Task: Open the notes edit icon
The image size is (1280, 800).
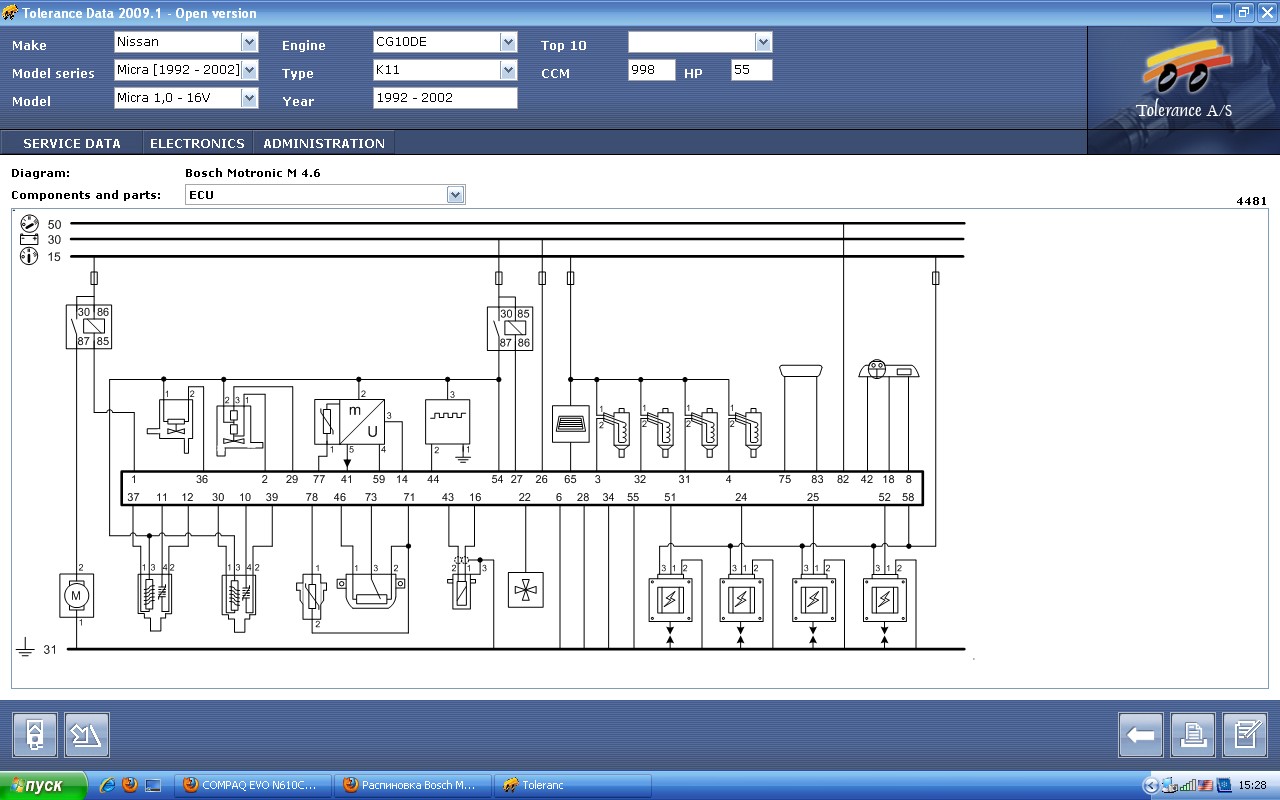Action: 1245,735
